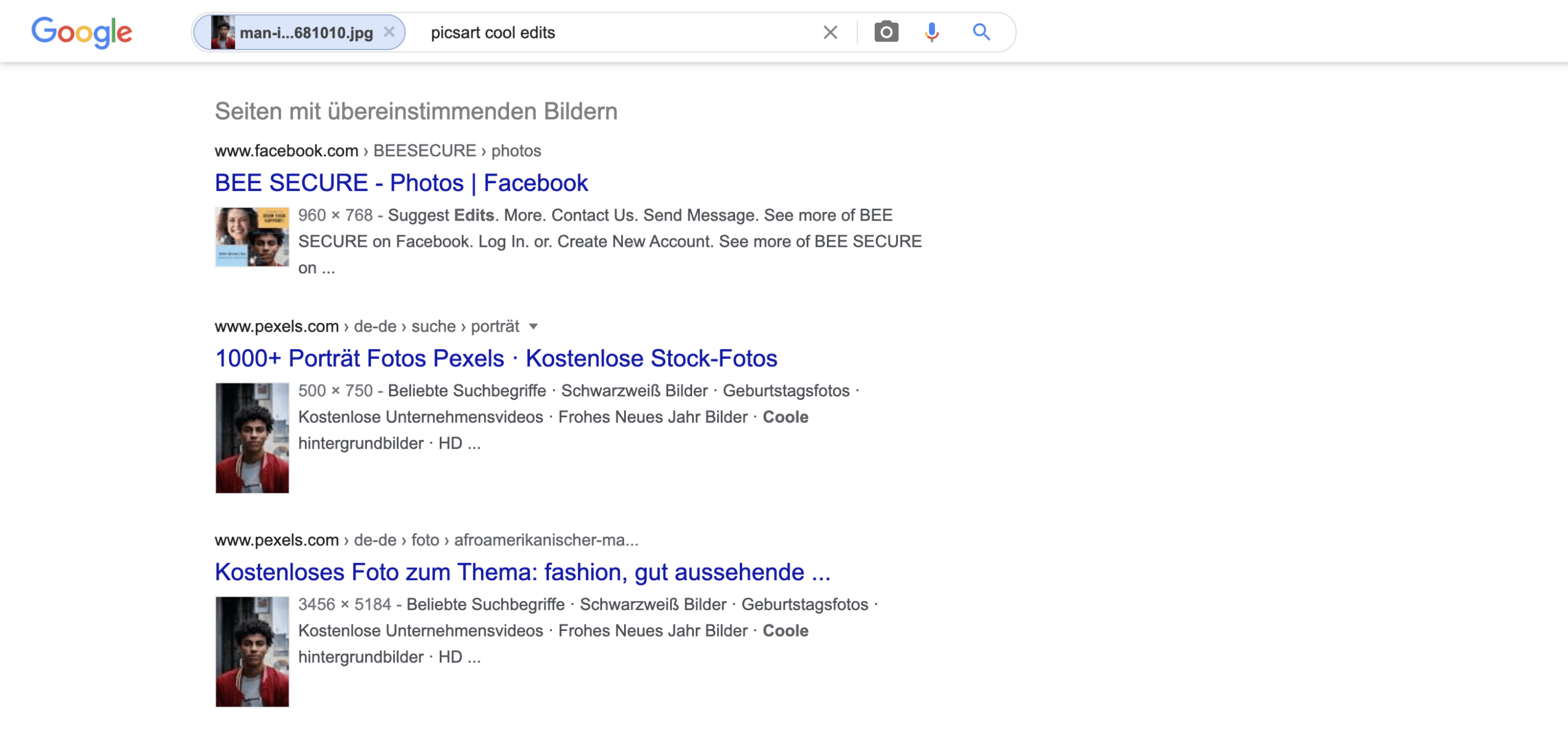Click the www.pexels.com breadcrumb link
This screenshot has width=1568, height=745.
pos(276,326)
